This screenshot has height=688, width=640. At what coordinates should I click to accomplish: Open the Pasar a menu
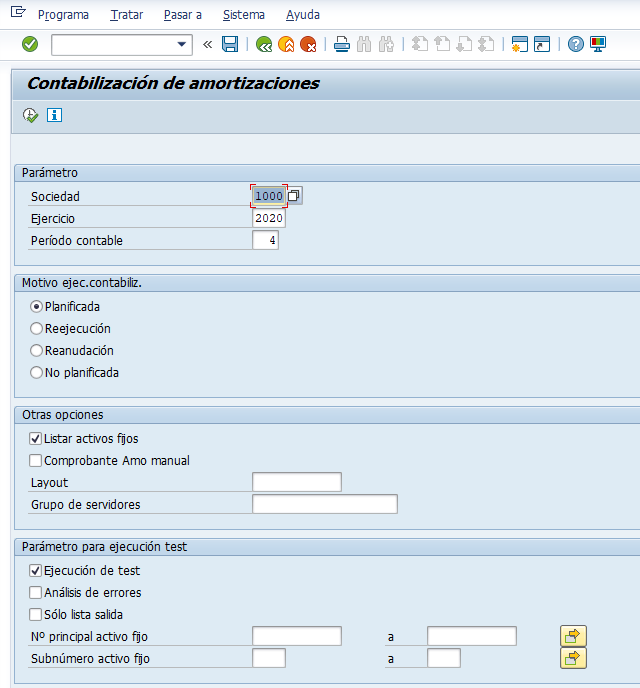tap(183, 15)
